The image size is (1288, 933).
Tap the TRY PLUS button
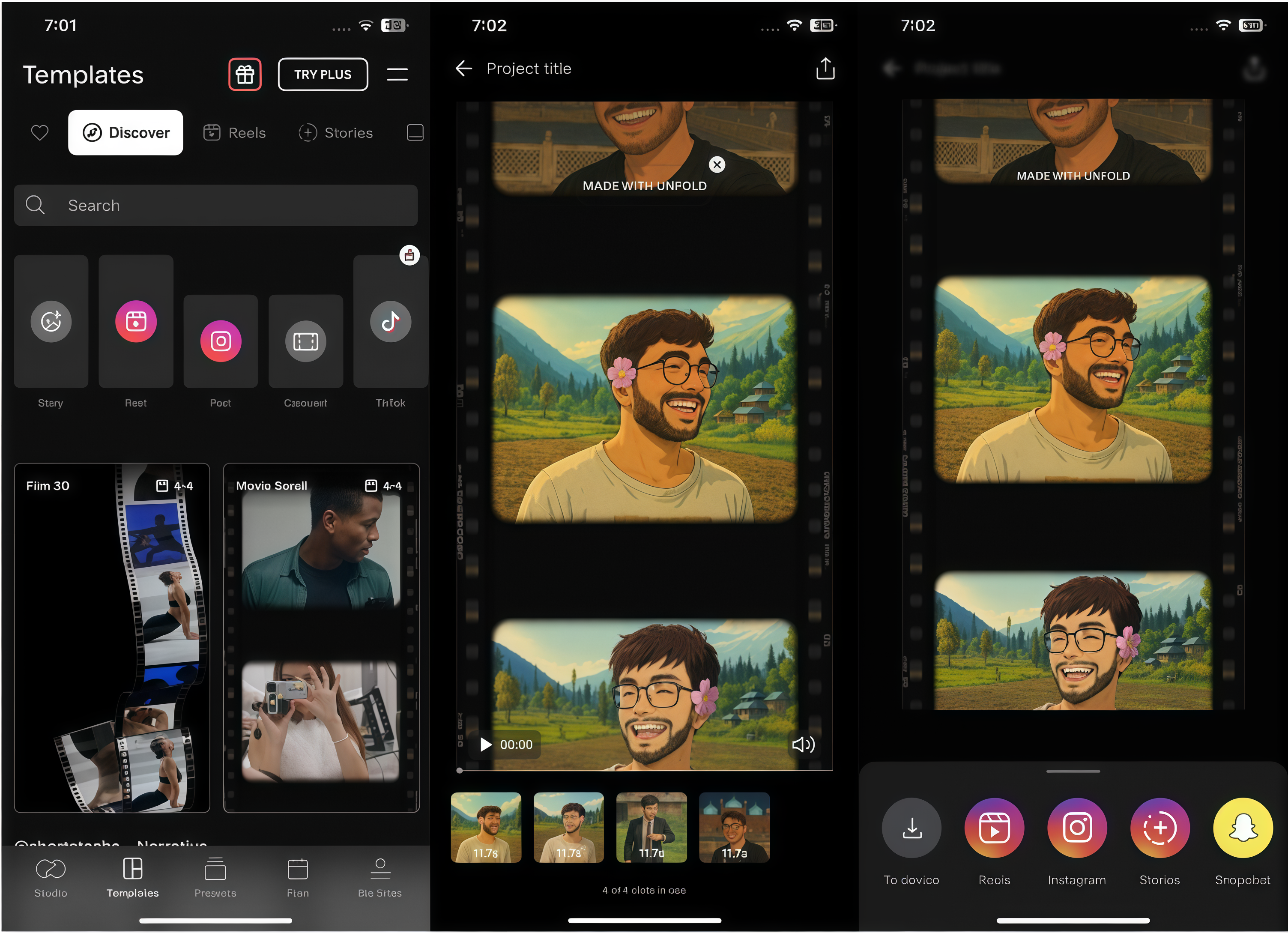click(323, 74)
